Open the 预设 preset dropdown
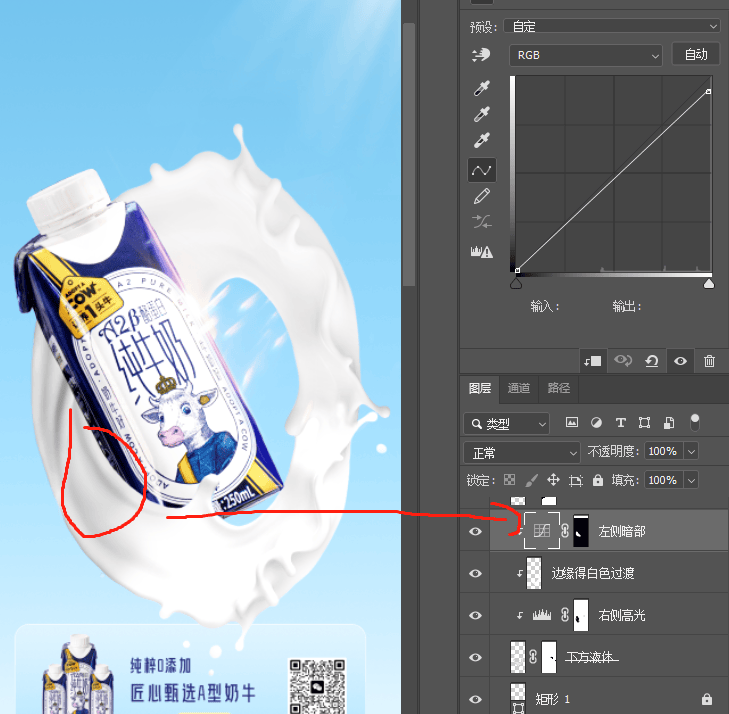The width and height of the screenshot is (729, 714). 612,26
